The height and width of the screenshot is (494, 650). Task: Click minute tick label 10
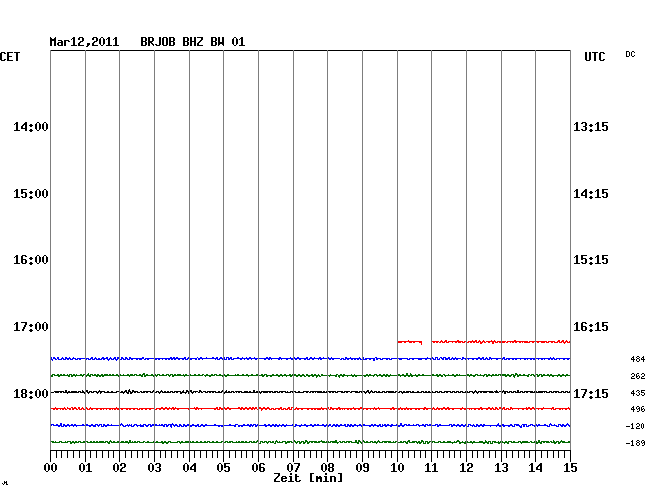[397, 468]
